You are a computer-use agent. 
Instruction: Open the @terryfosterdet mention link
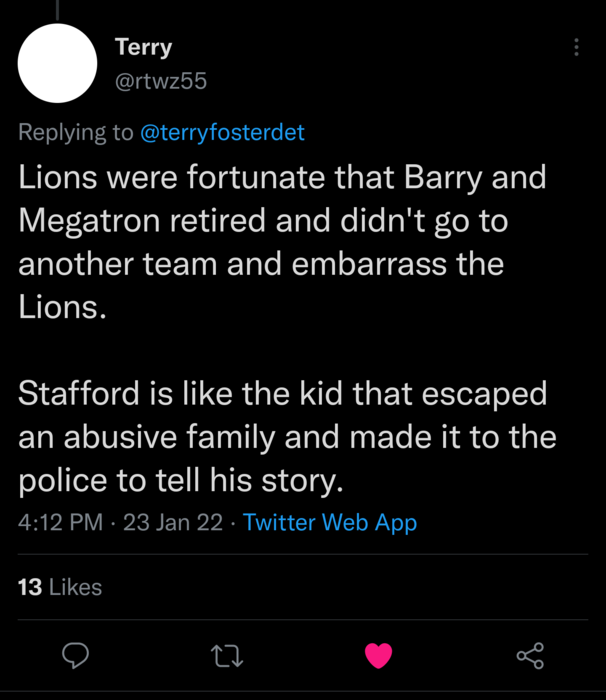click(223, 133)
